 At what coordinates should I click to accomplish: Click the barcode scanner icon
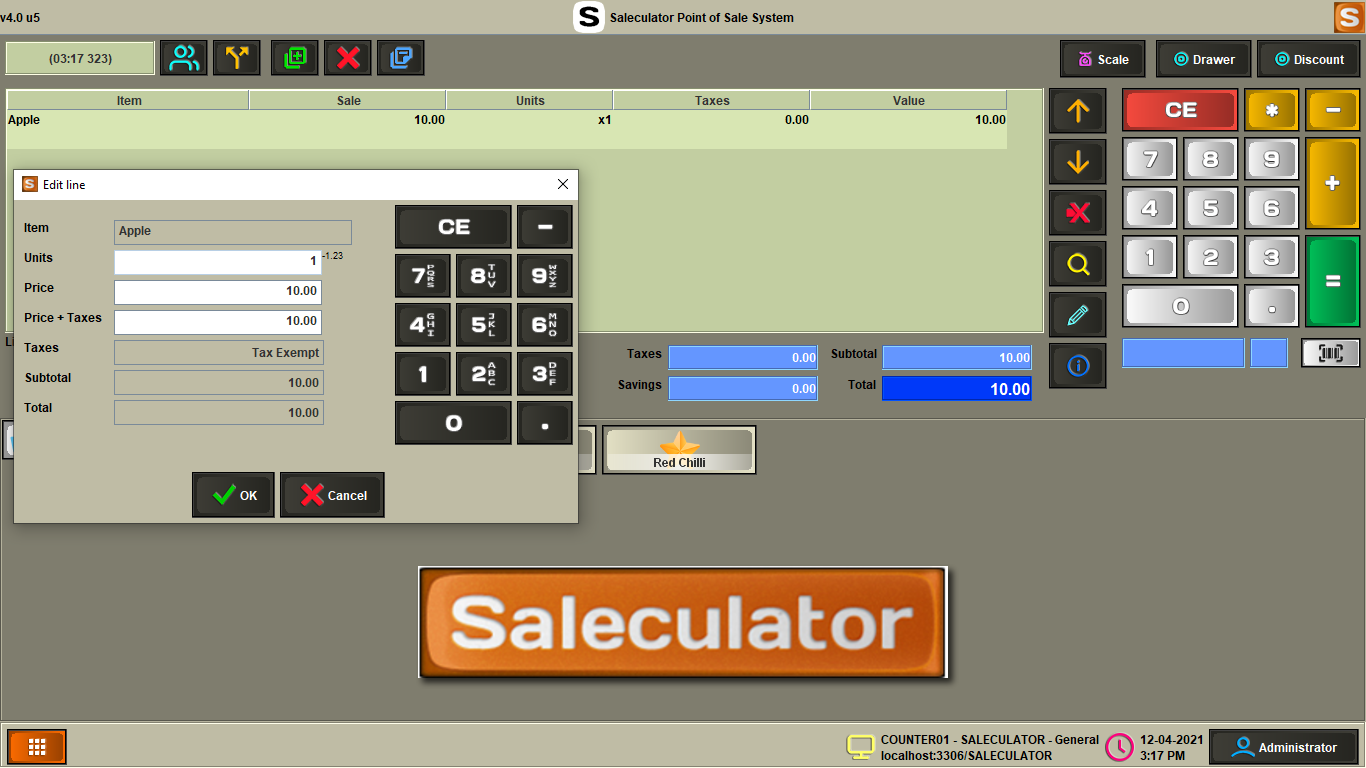(1331, 353)
